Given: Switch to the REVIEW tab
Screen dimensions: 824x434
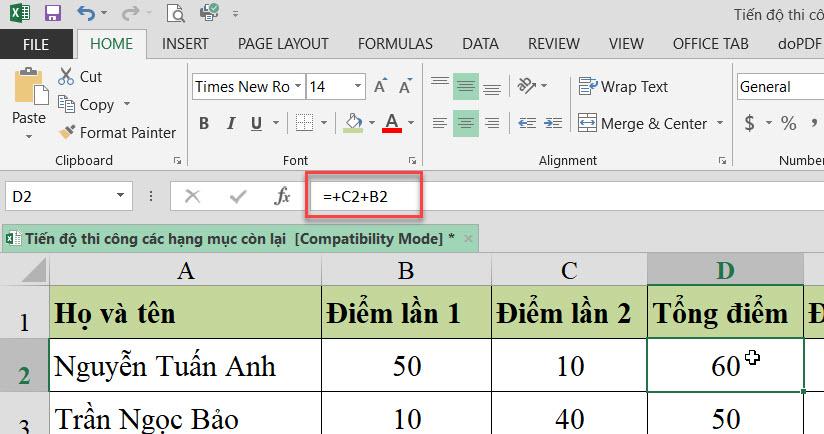Looking at the screenshot, I should (554, 44).
